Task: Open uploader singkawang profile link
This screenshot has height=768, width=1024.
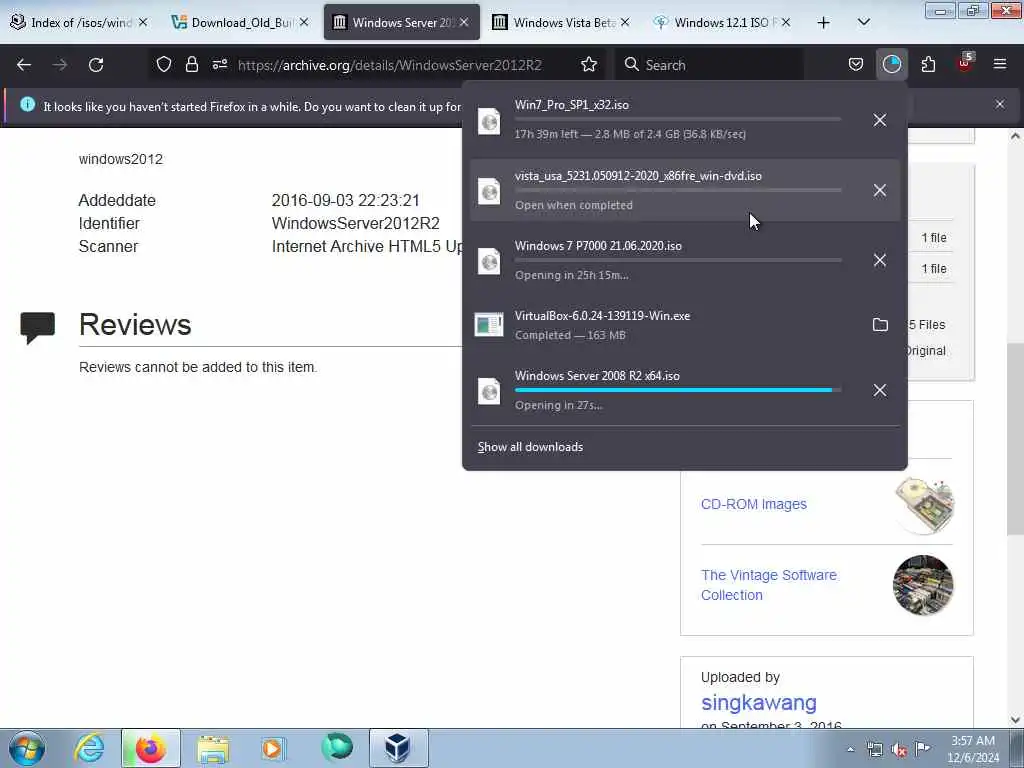Action: point(759,703)
